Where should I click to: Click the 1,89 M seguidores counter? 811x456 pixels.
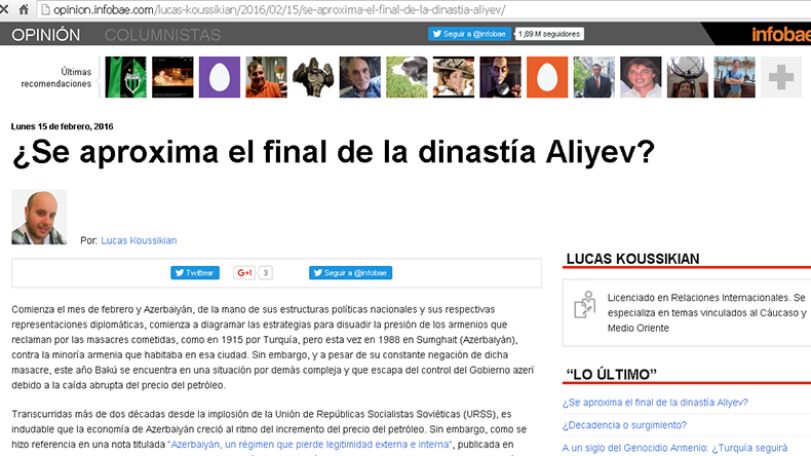pos(549,34)
